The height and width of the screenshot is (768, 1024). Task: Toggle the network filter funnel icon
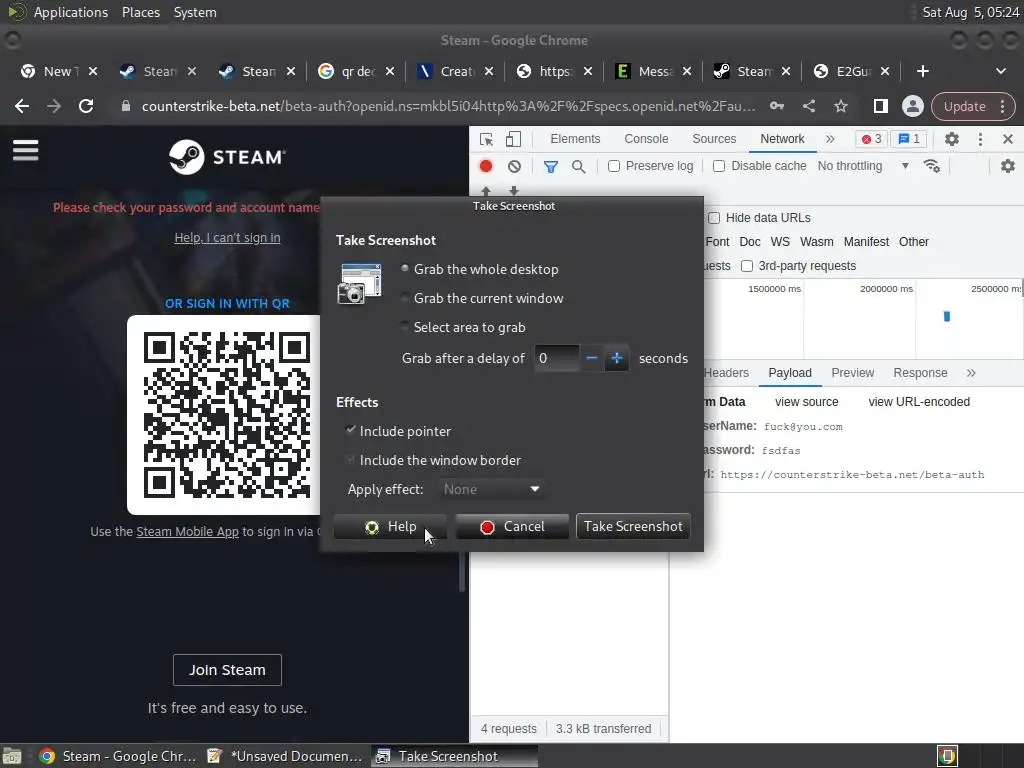pos(551,167)
